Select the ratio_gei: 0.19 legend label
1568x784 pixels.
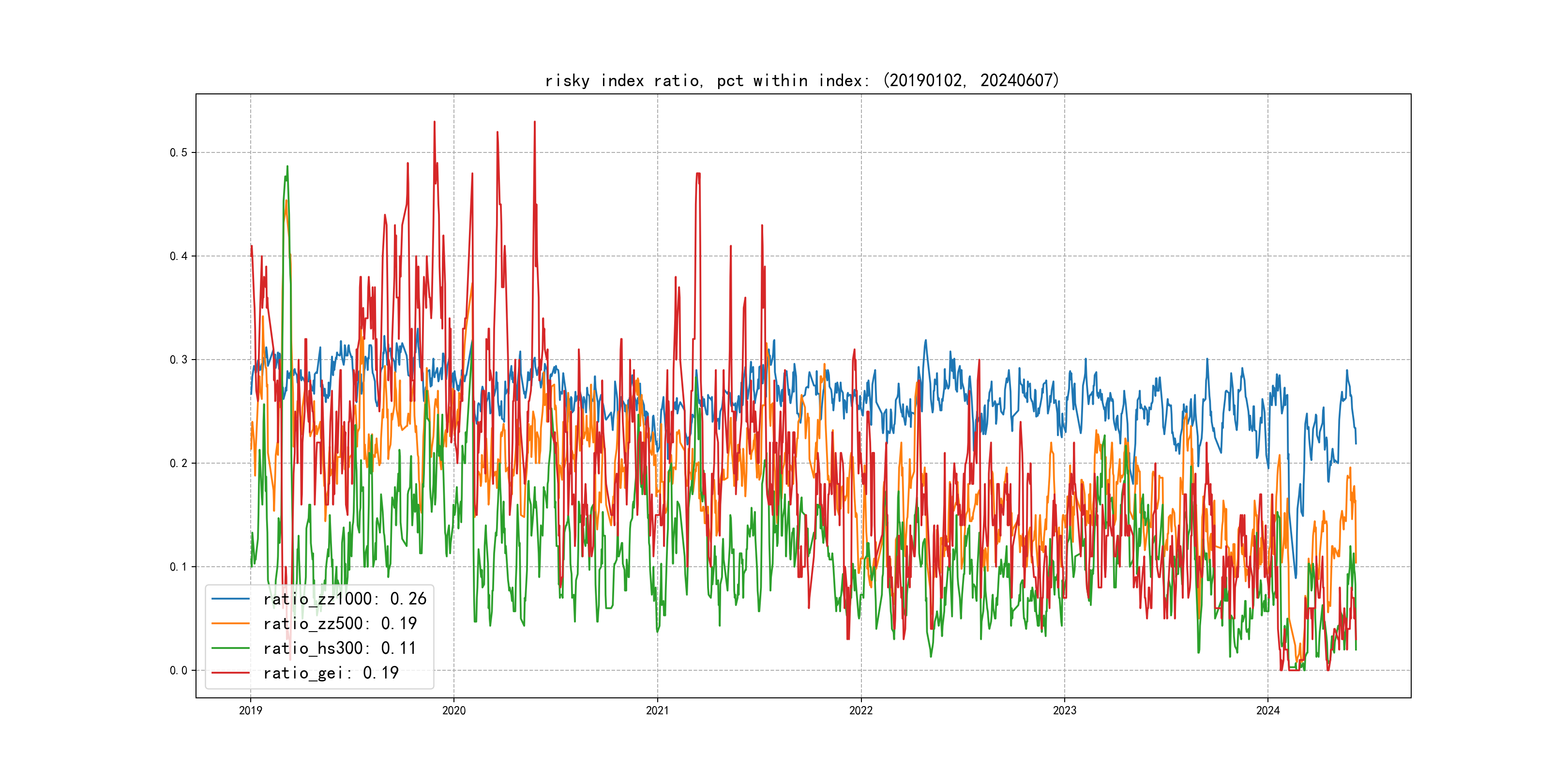[x=331, y=673]
